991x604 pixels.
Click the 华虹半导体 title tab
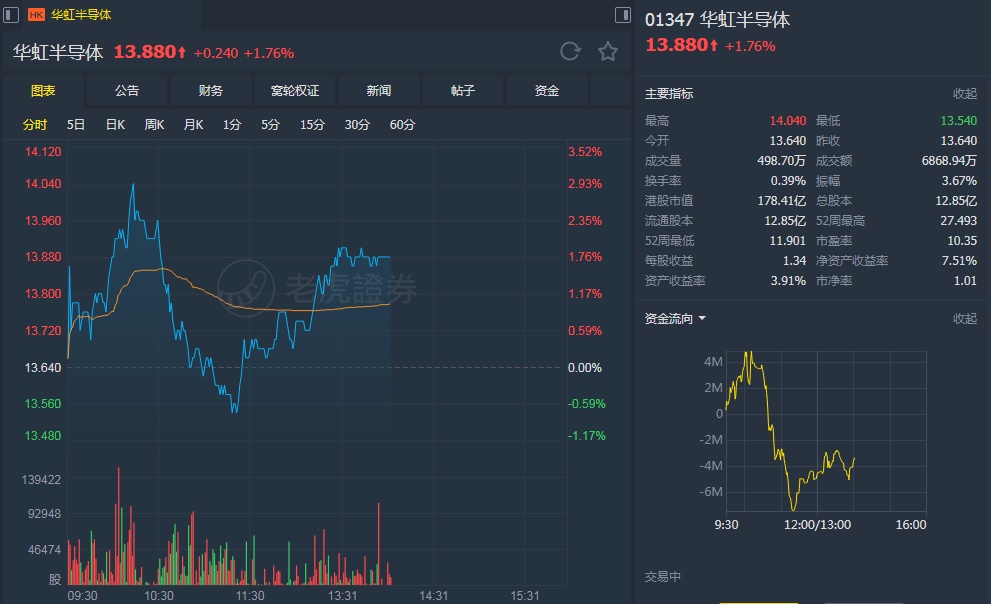click(x=81, y=15)
